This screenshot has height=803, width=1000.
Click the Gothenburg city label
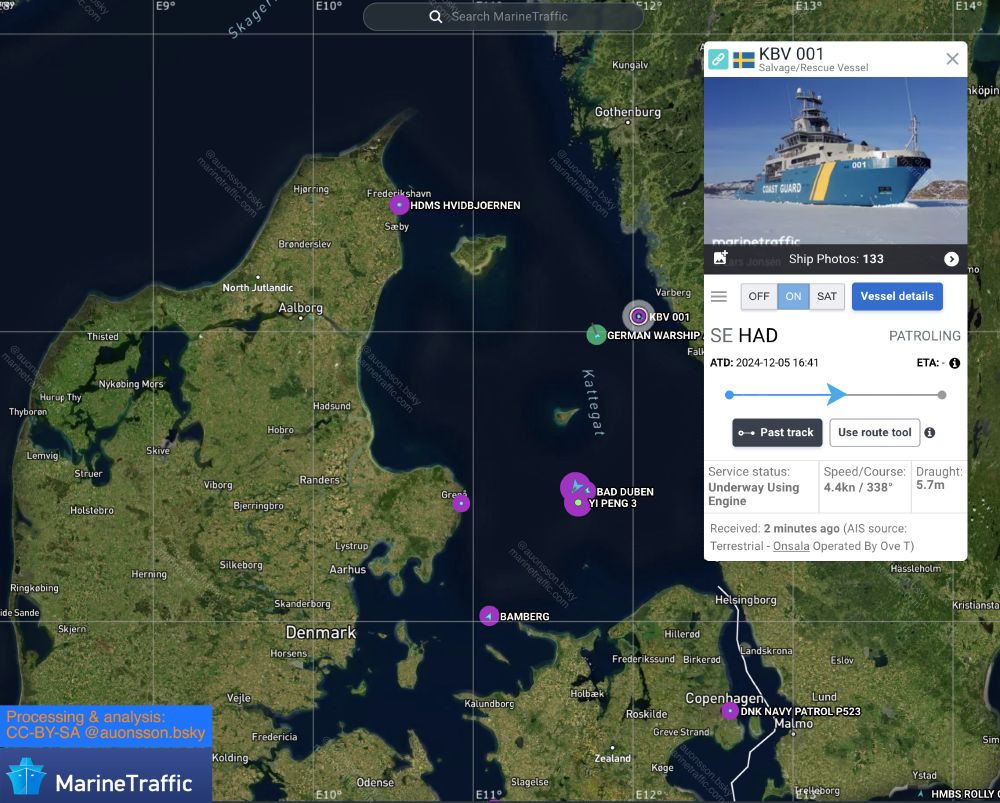(x=628, y=112)
